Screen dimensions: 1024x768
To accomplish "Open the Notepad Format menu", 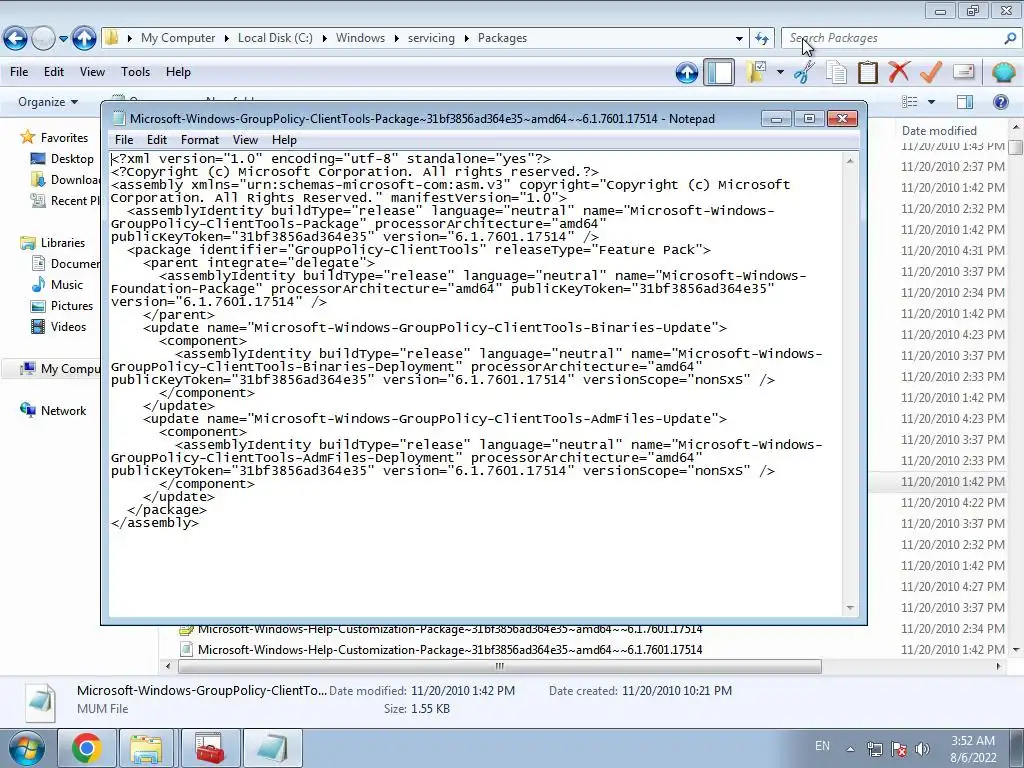I will (x=200, y=140).
